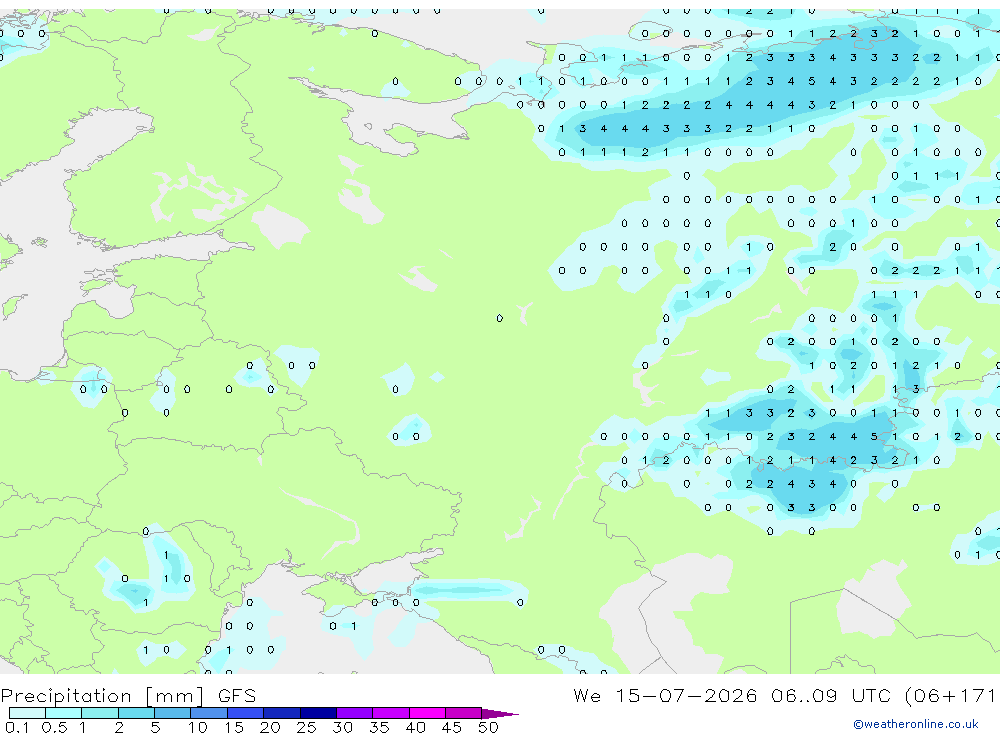Click the legend tick label '50'

tap(488, 727)
